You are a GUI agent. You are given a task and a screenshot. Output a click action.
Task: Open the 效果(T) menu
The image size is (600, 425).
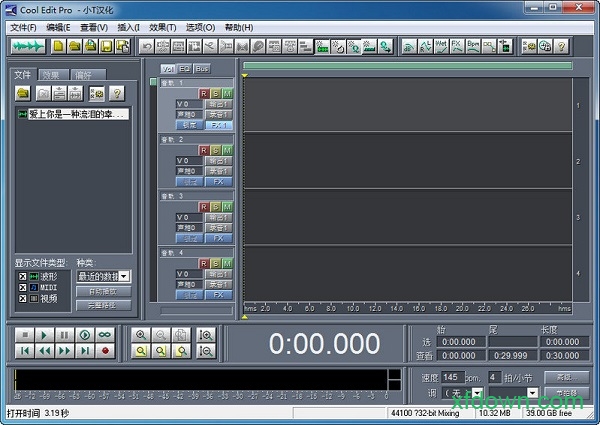(x=163, y=28)
